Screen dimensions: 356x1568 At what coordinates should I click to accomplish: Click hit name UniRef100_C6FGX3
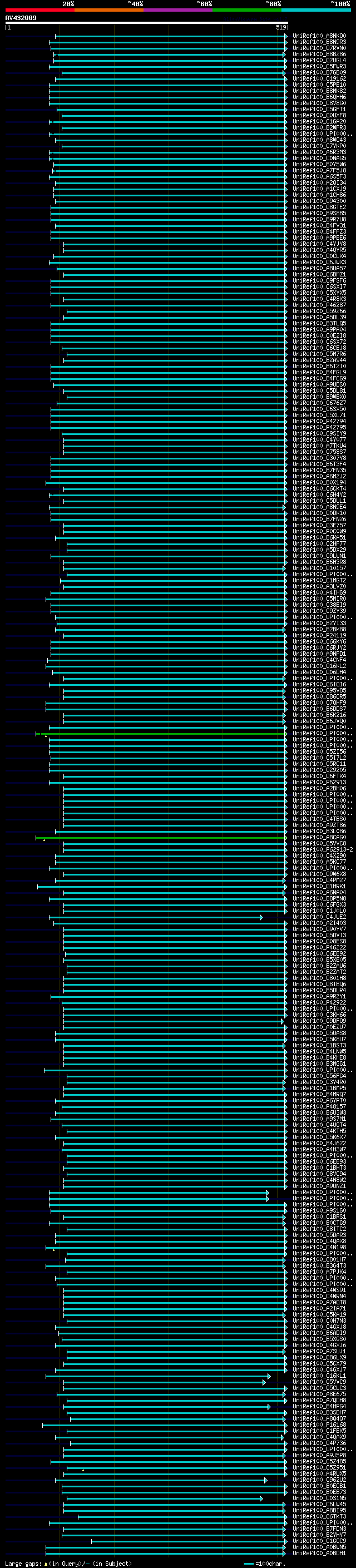319,904
